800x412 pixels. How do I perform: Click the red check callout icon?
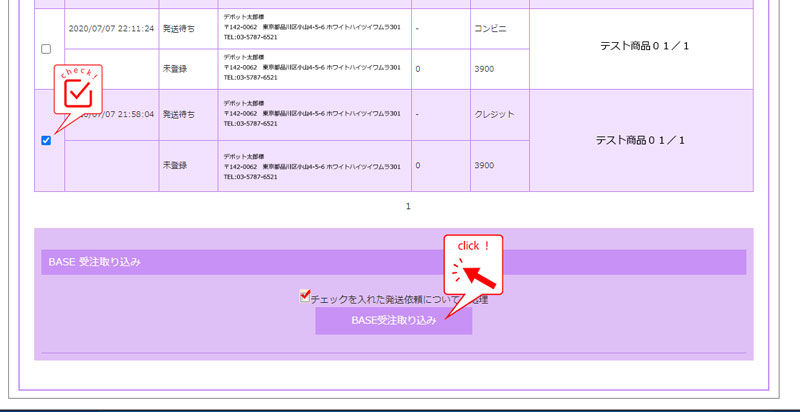coord(77,92)
